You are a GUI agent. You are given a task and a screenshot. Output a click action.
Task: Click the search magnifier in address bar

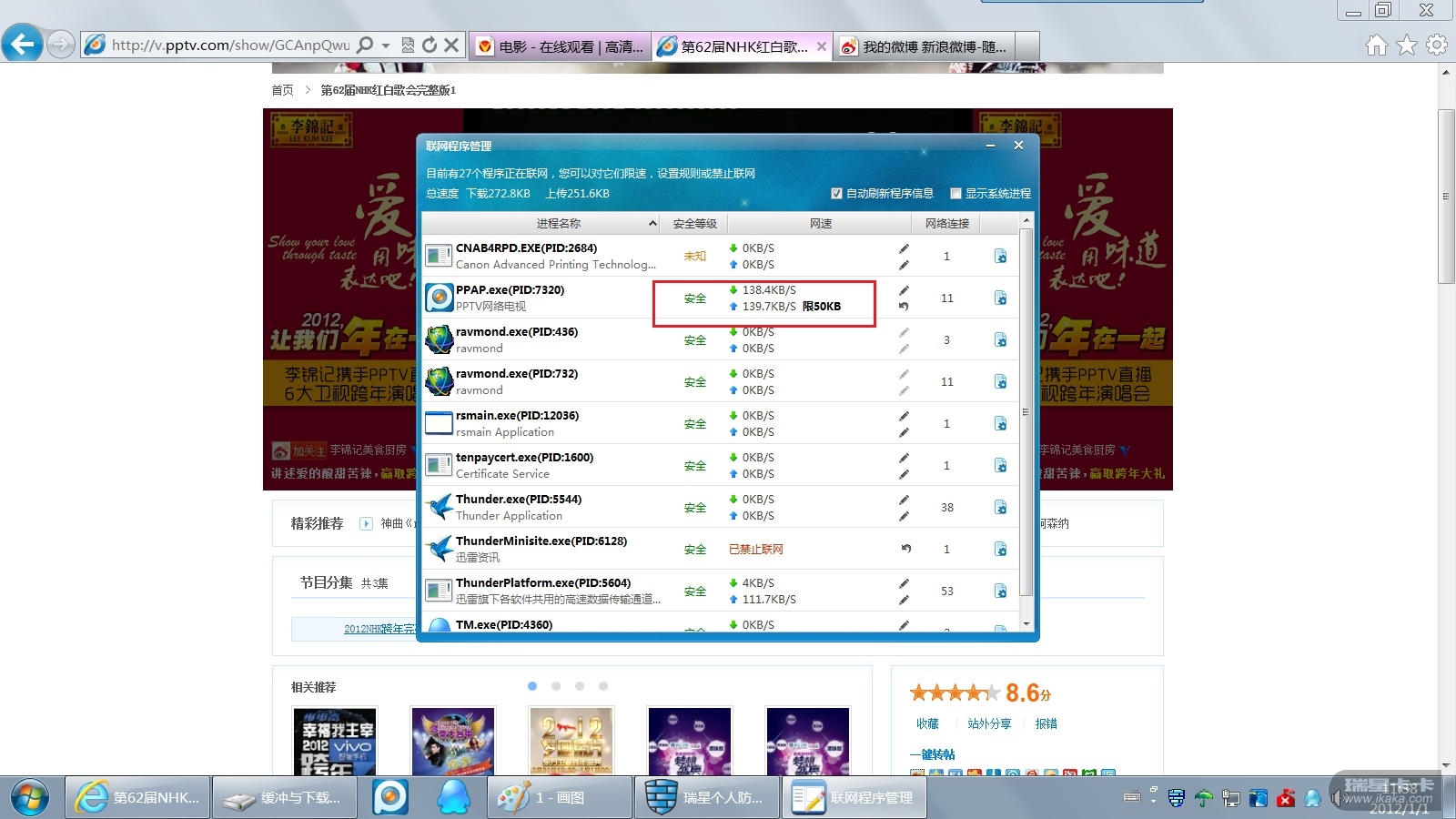pyautogui.click(x=365, y=45)
